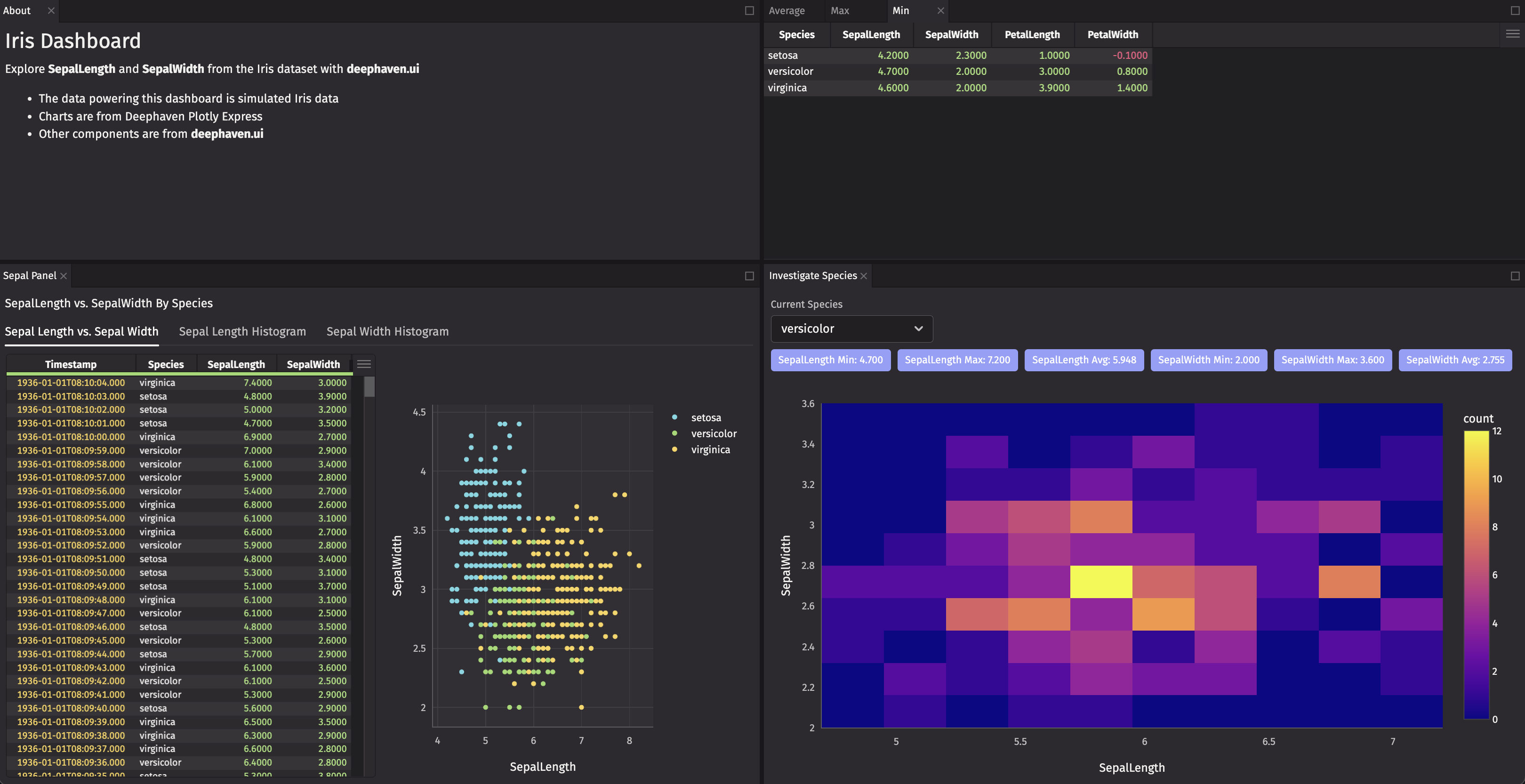
Task: Click the heatmap count color scale bar
Action: (1476, 574)
